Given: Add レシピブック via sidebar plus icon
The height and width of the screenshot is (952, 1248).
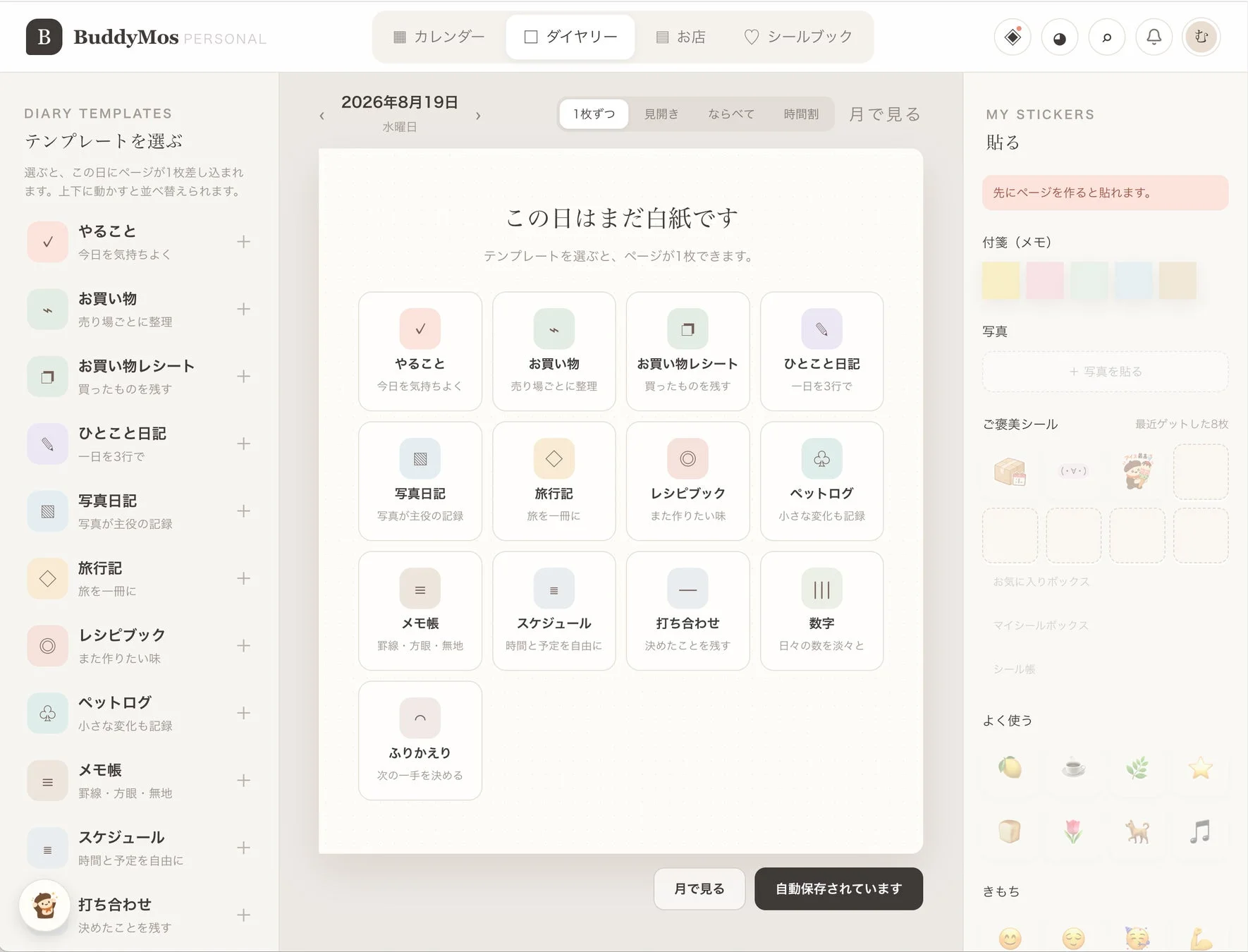Looking at the screenshot, I should point(243,646).
